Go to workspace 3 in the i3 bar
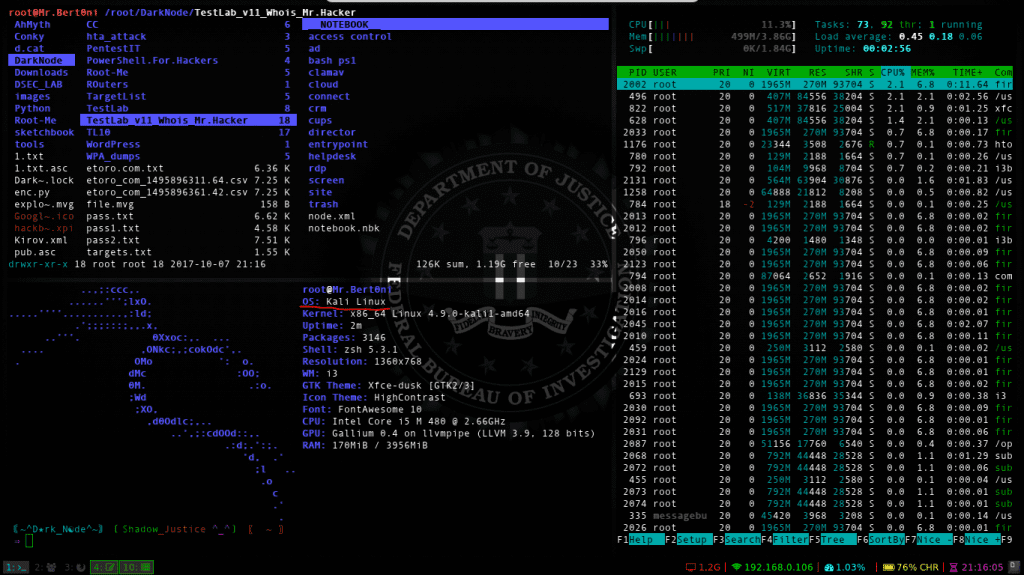 coord(73,567)
